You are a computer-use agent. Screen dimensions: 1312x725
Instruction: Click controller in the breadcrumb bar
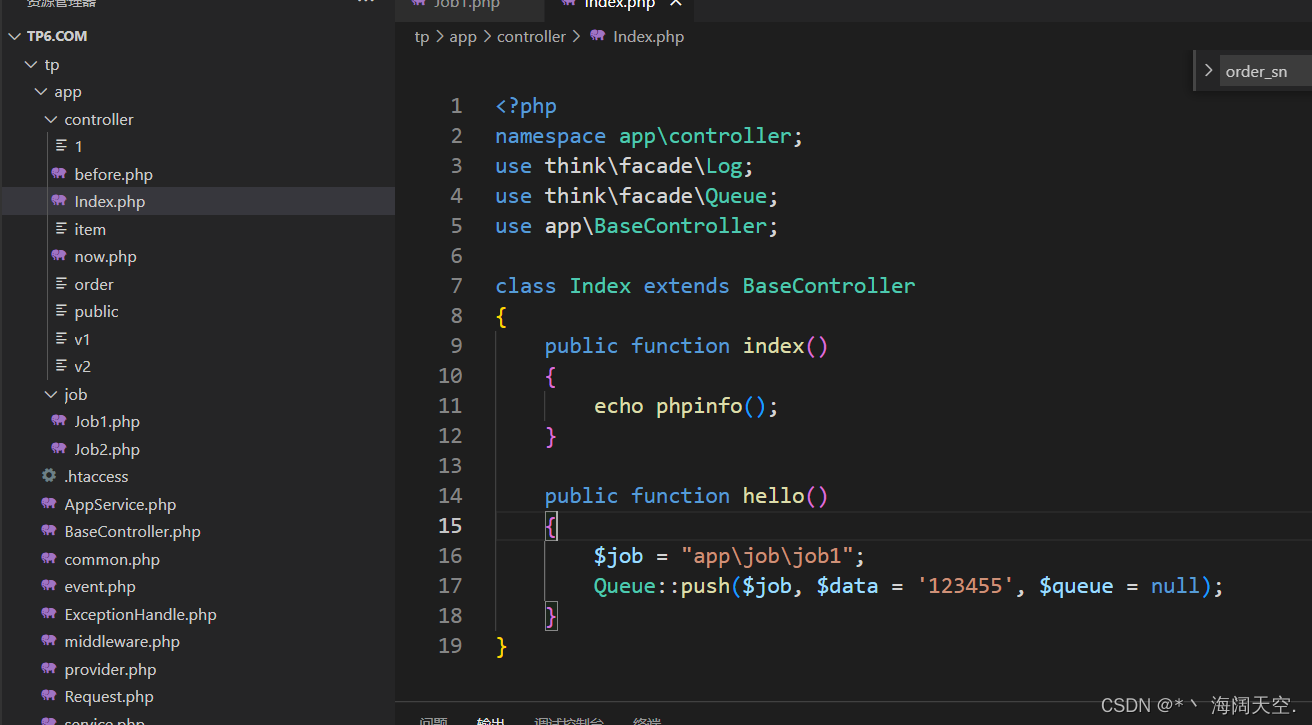point(531,36)
